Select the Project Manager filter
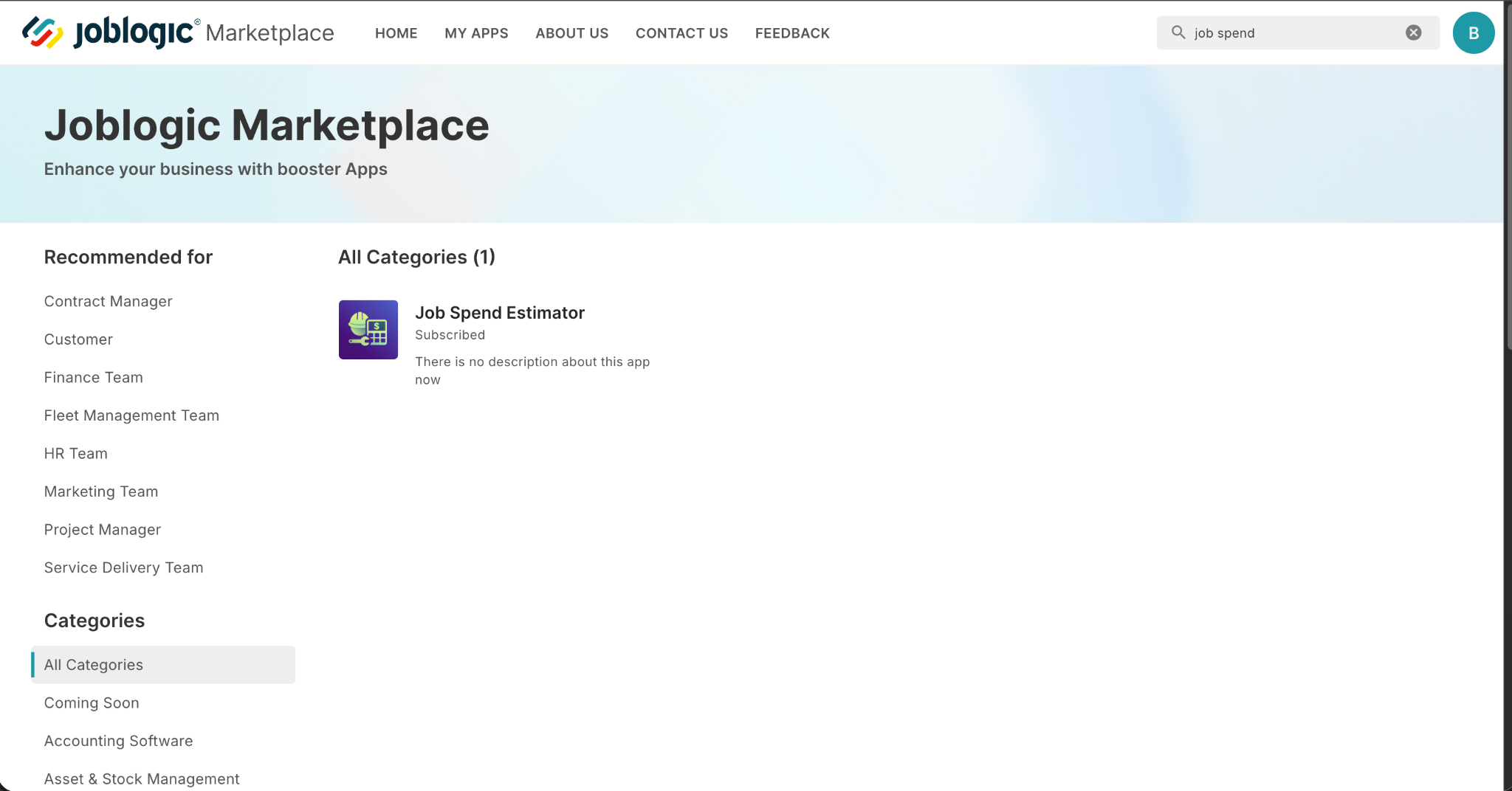The image size is (1512, 791). tap(103, 530)
